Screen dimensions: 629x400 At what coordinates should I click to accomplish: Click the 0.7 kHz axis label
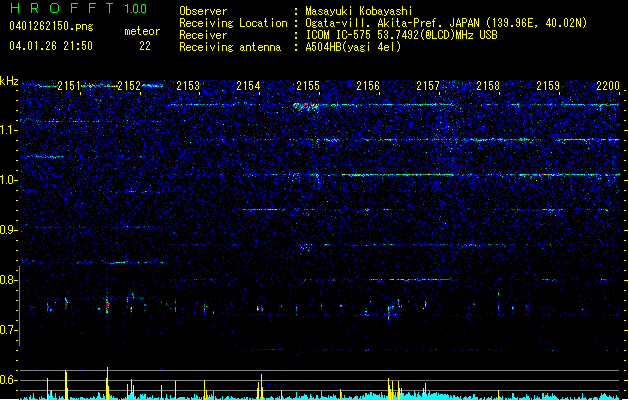tap(8, 330)
